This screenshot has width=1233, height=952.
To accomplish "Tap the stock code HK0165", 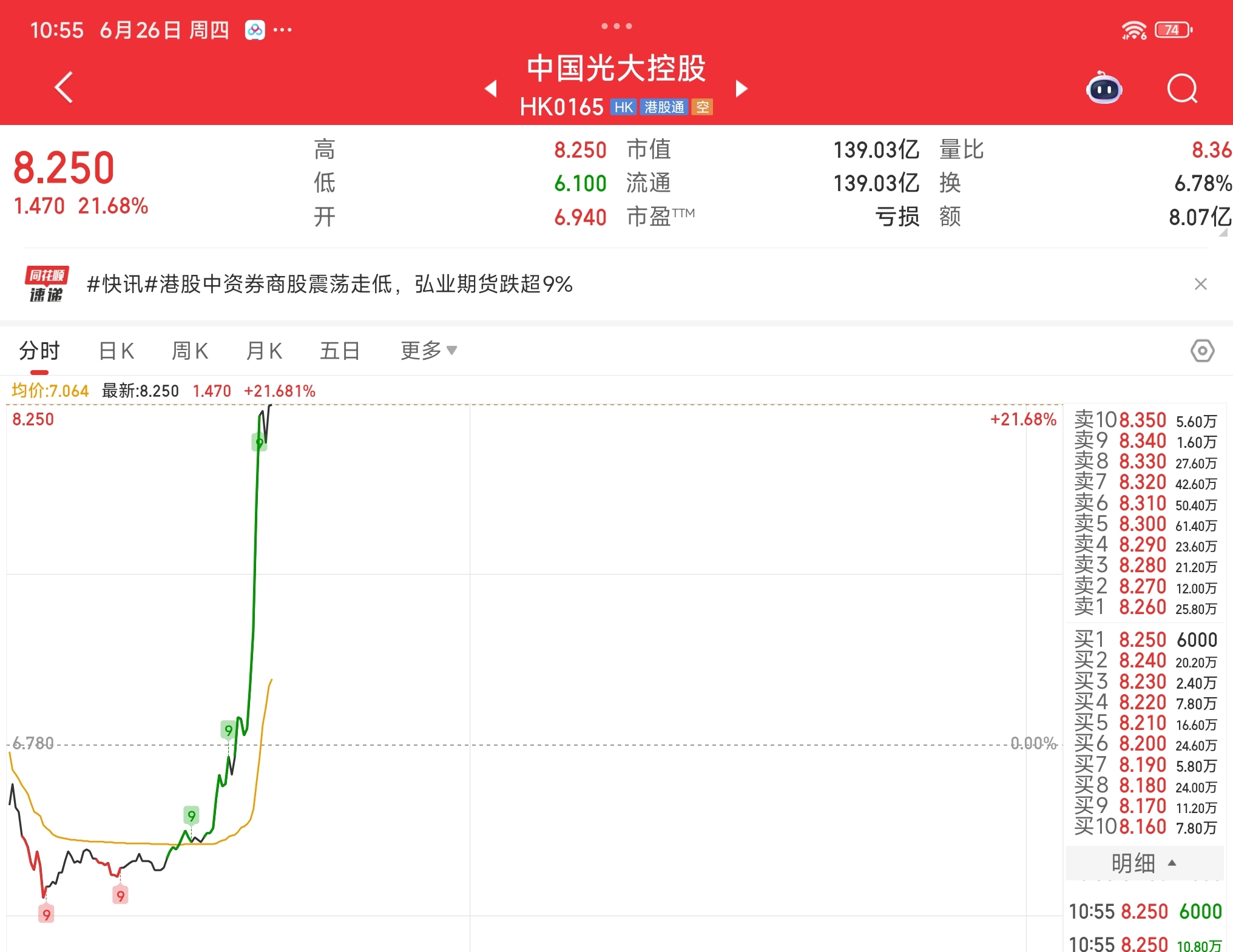I will pyautogui.click(x=561, y=107).
